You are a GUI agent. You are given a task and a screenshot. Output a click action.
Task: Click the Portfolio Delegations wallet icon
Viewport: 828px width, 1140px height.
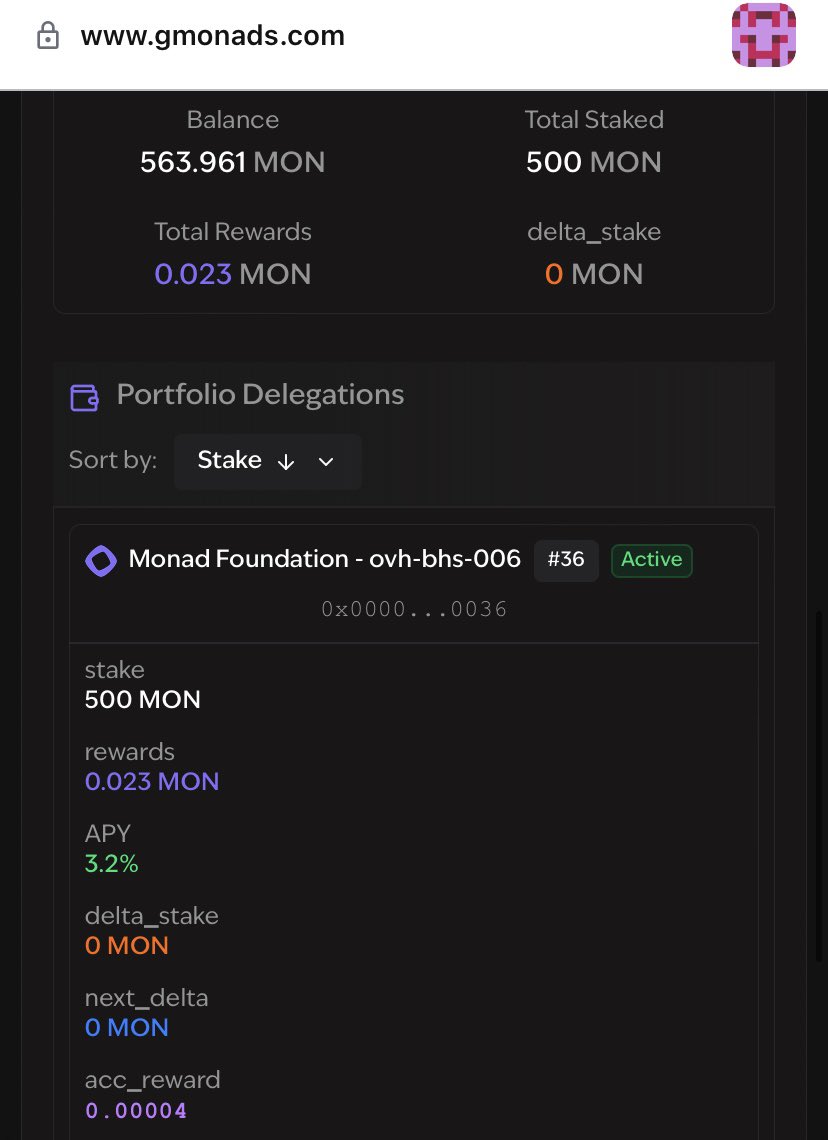(84, 397)
